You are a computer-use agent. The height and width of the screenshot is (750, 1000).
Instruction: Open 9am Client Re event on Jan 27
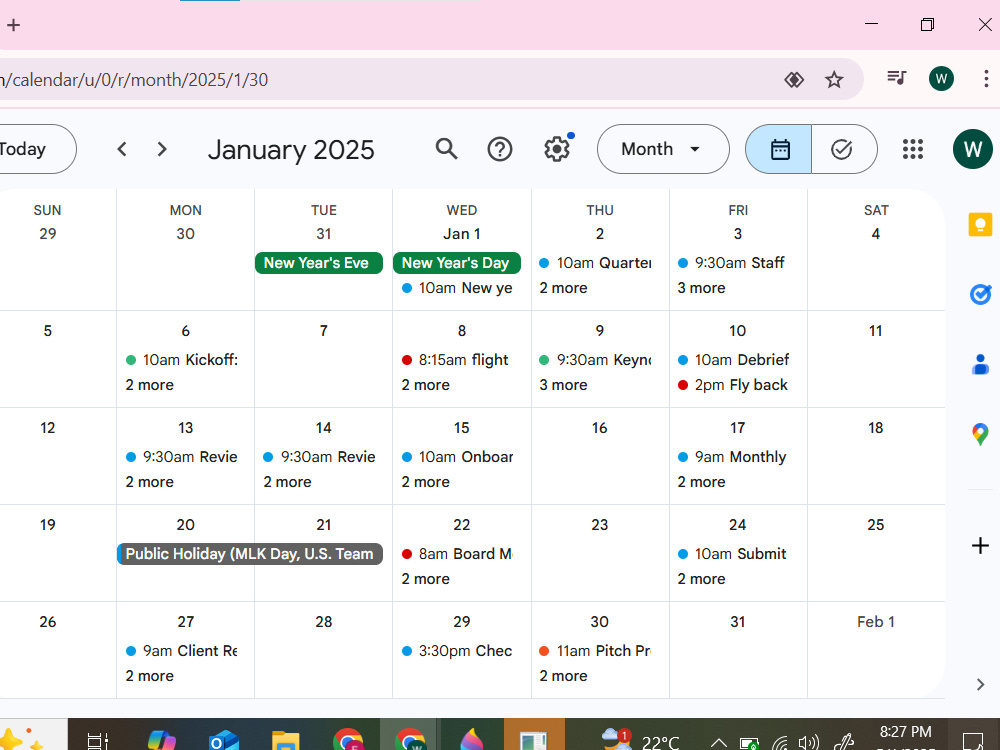pyautogui.click(x=182, y=651)
